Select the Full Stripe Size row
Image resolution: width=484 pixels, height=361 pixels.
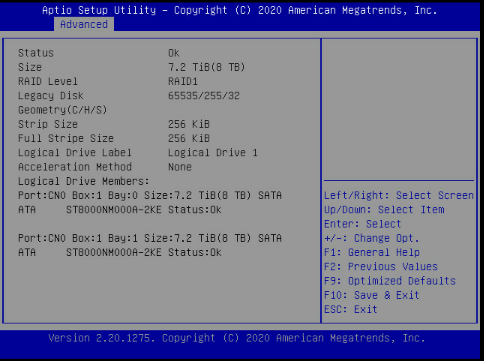tap(114, 138)
